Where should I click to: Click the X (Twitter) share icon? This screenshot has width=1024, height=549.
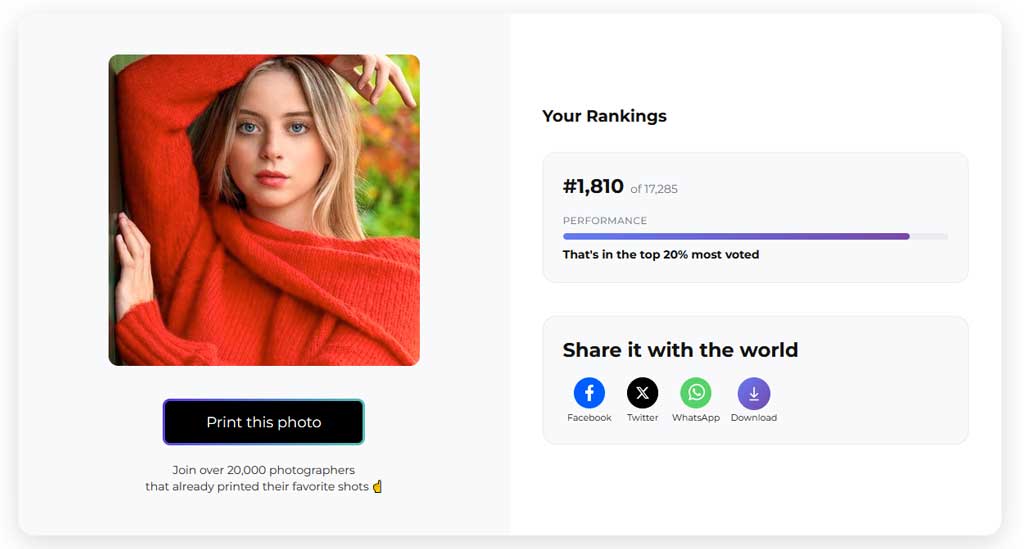(x=642, y=393)
